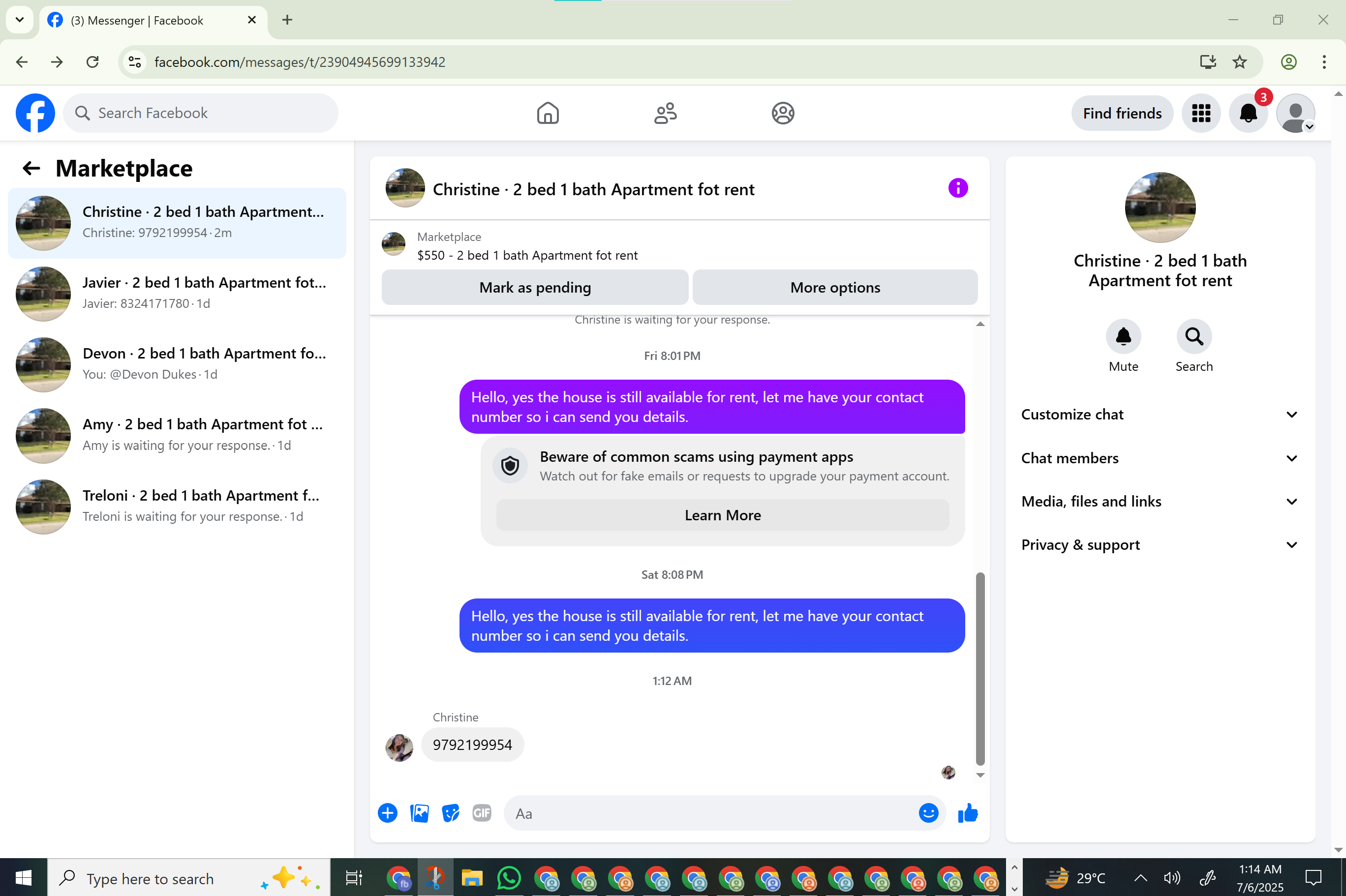
Task: Expand Media, files and links
Action: (x=1159, y=502)
